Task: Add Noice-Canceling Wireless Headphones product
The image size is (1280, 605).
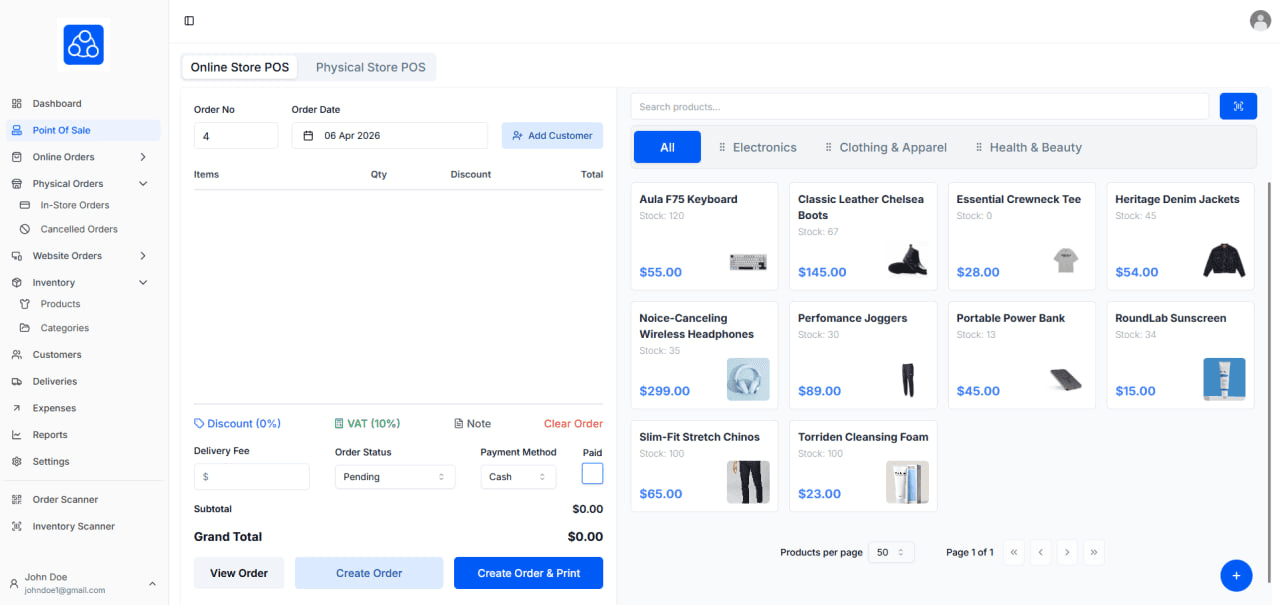Action: pyautogui.click(x=704, y=355)
